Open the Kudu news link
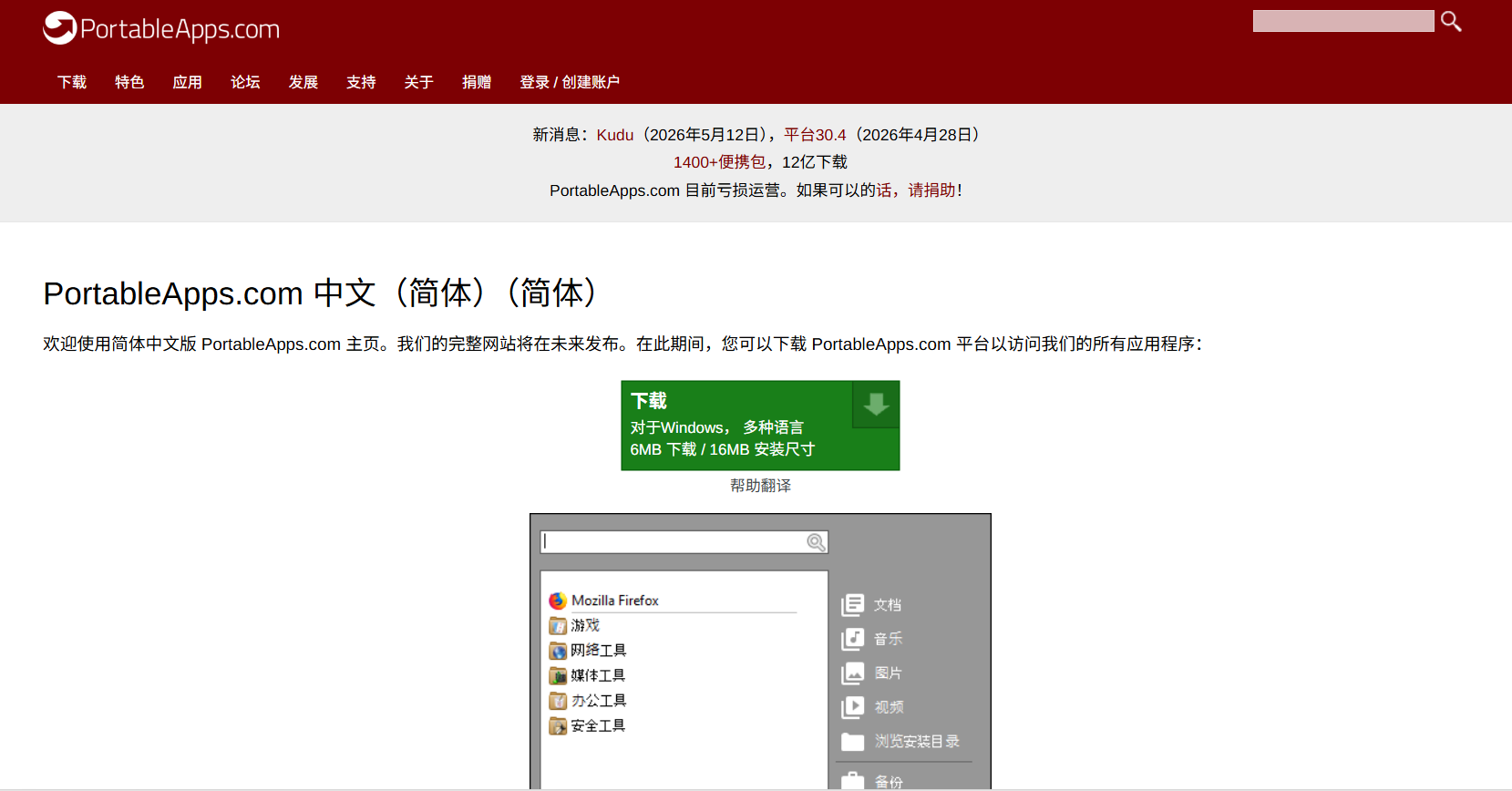The width and height of the screenshot is (1512, 791). point(615,135)
